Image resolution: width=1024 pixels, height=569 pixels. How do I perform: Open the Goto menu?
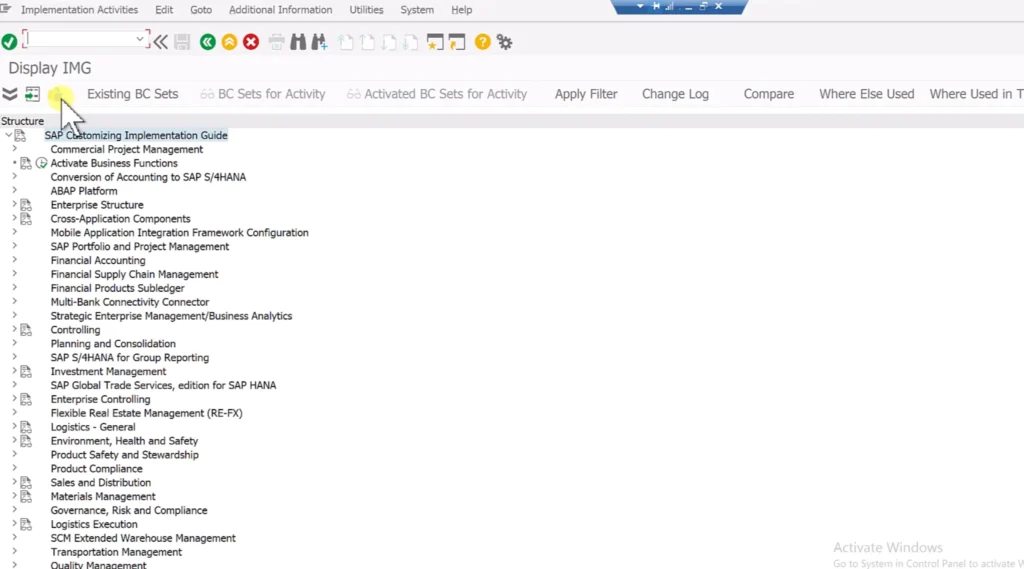(x=201, y=10)
